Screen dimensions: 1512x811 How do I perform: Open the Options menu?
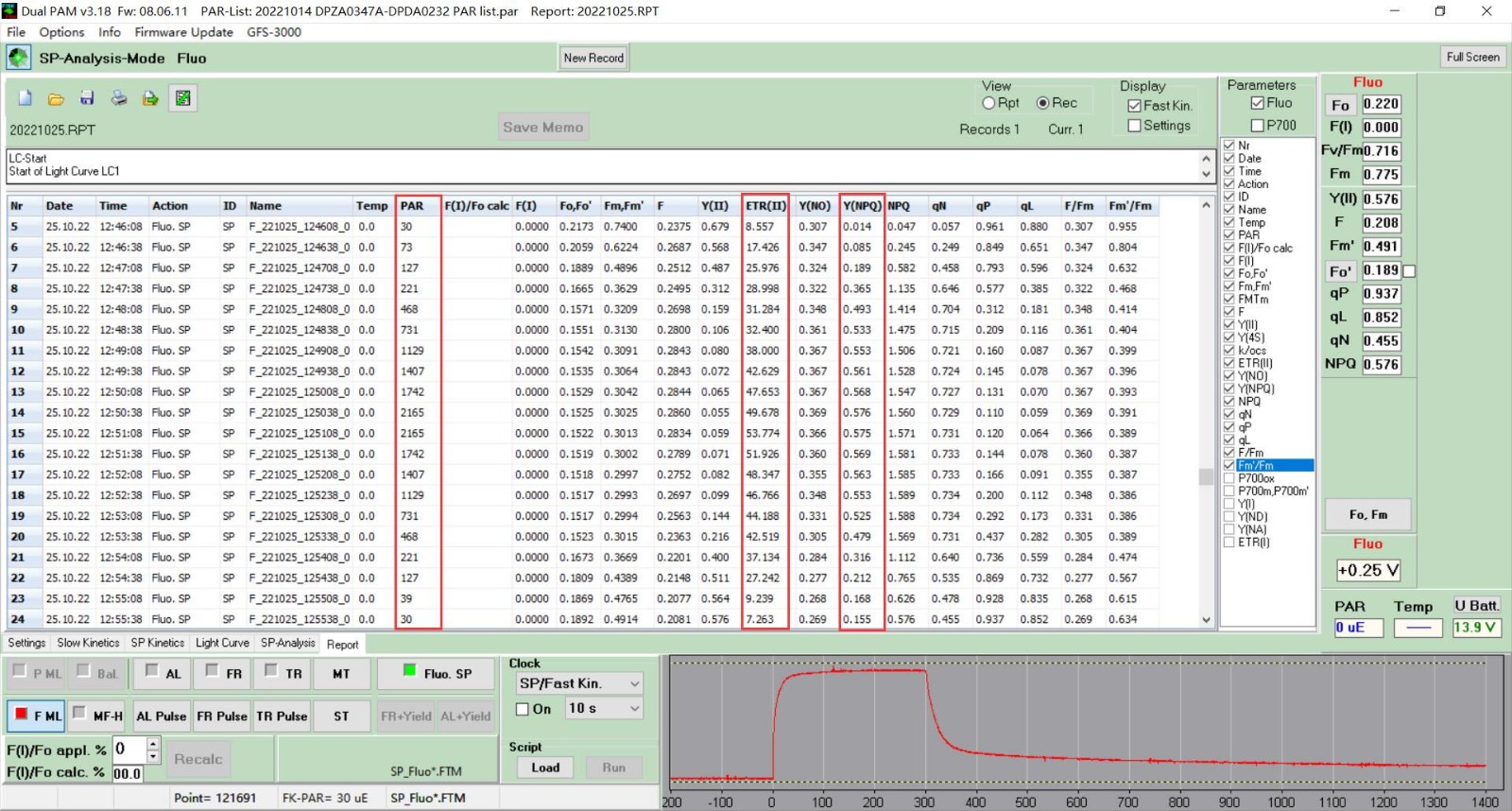(61, 32)
